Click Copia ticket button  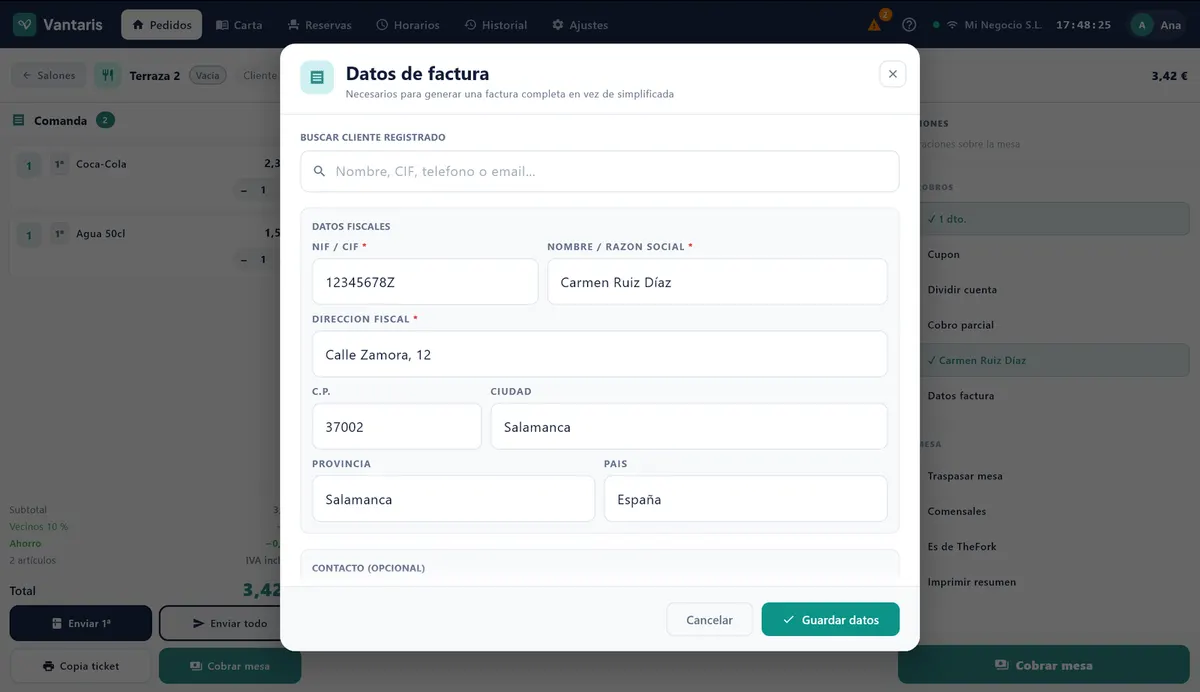click(81, 666)
